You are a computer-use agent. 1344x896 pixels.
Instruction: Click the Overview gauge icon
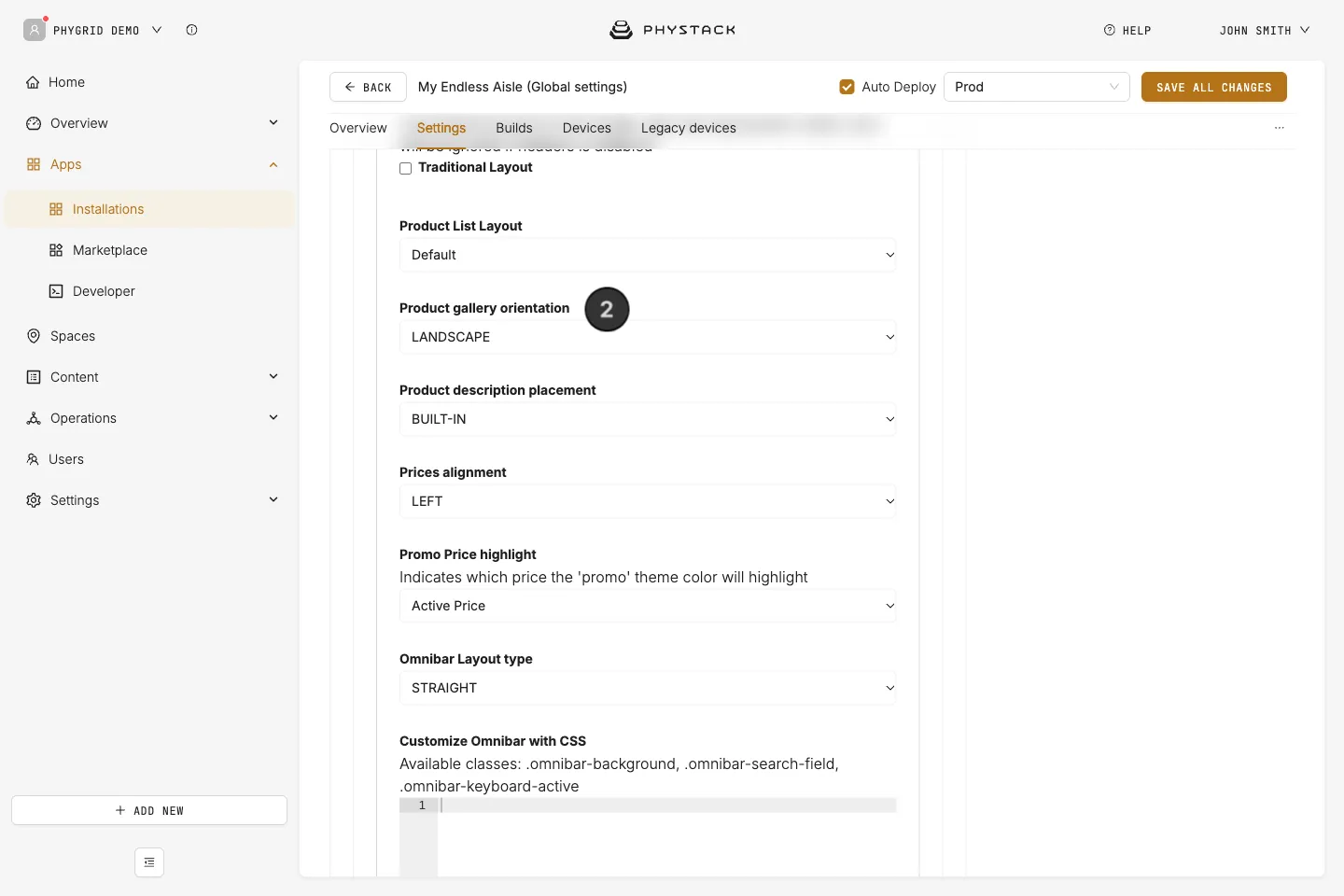[34, 123]
